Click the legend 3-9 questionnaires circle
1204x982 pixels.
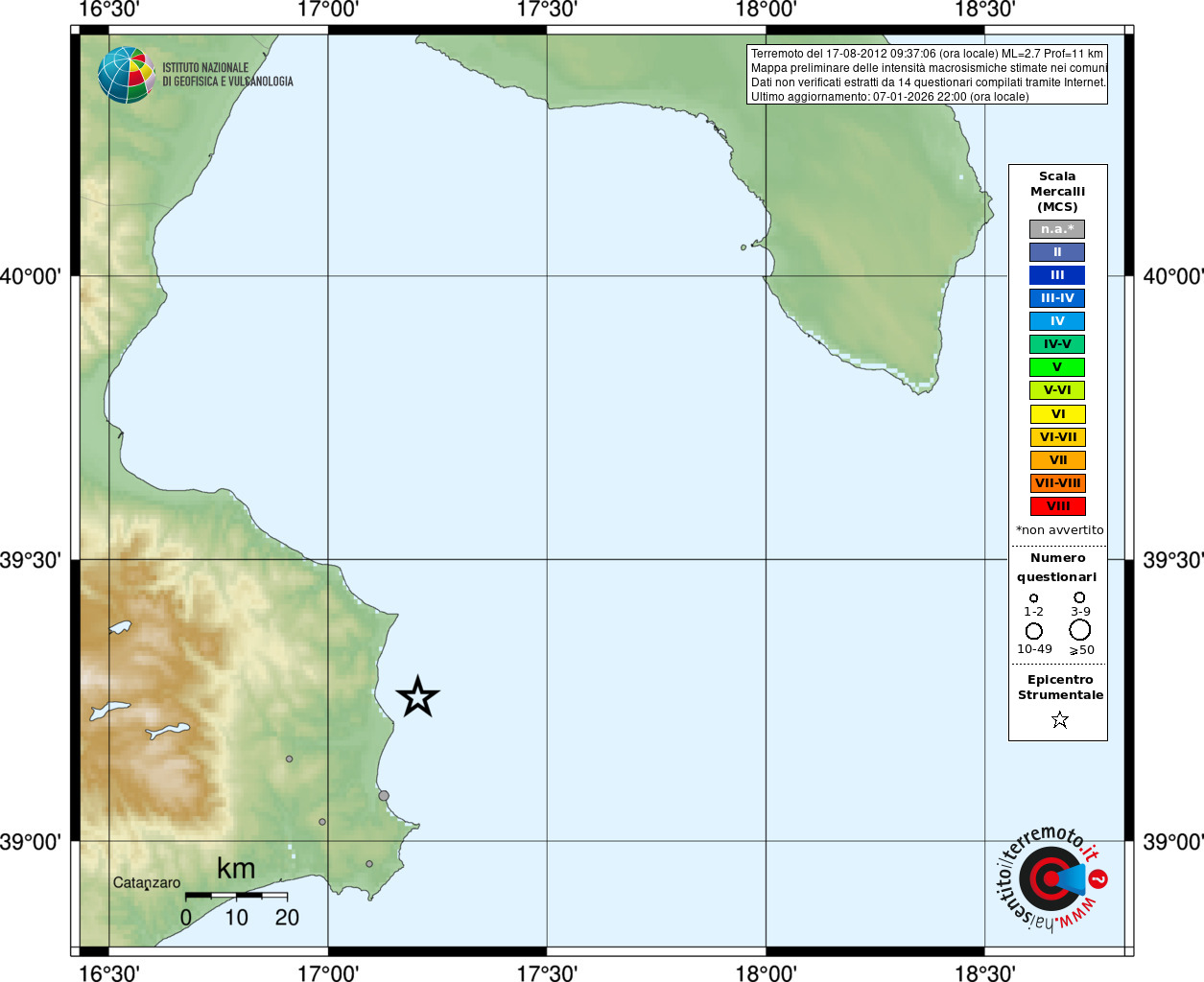(x=1079, y=597)
